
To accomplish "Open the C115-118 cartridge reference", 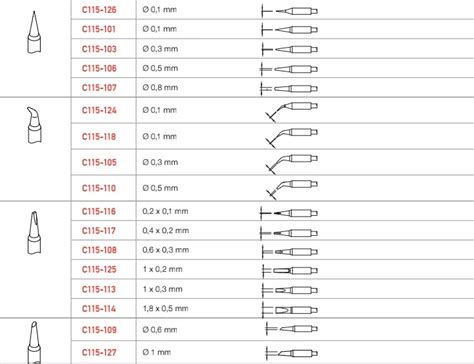I will pyautogui.click(x=99, y=137).
